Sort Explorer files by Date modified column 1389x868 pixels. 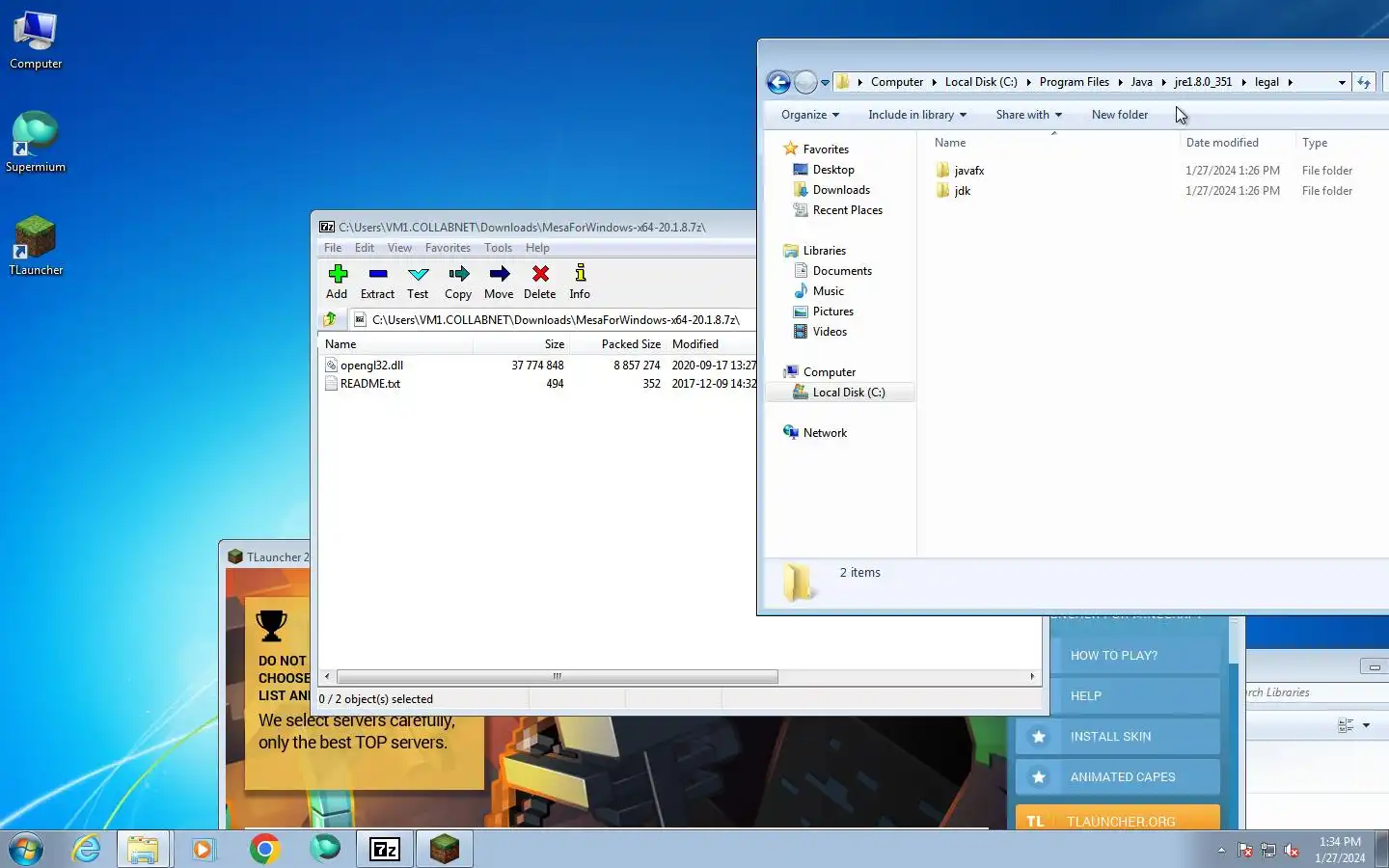[1222, 143]
